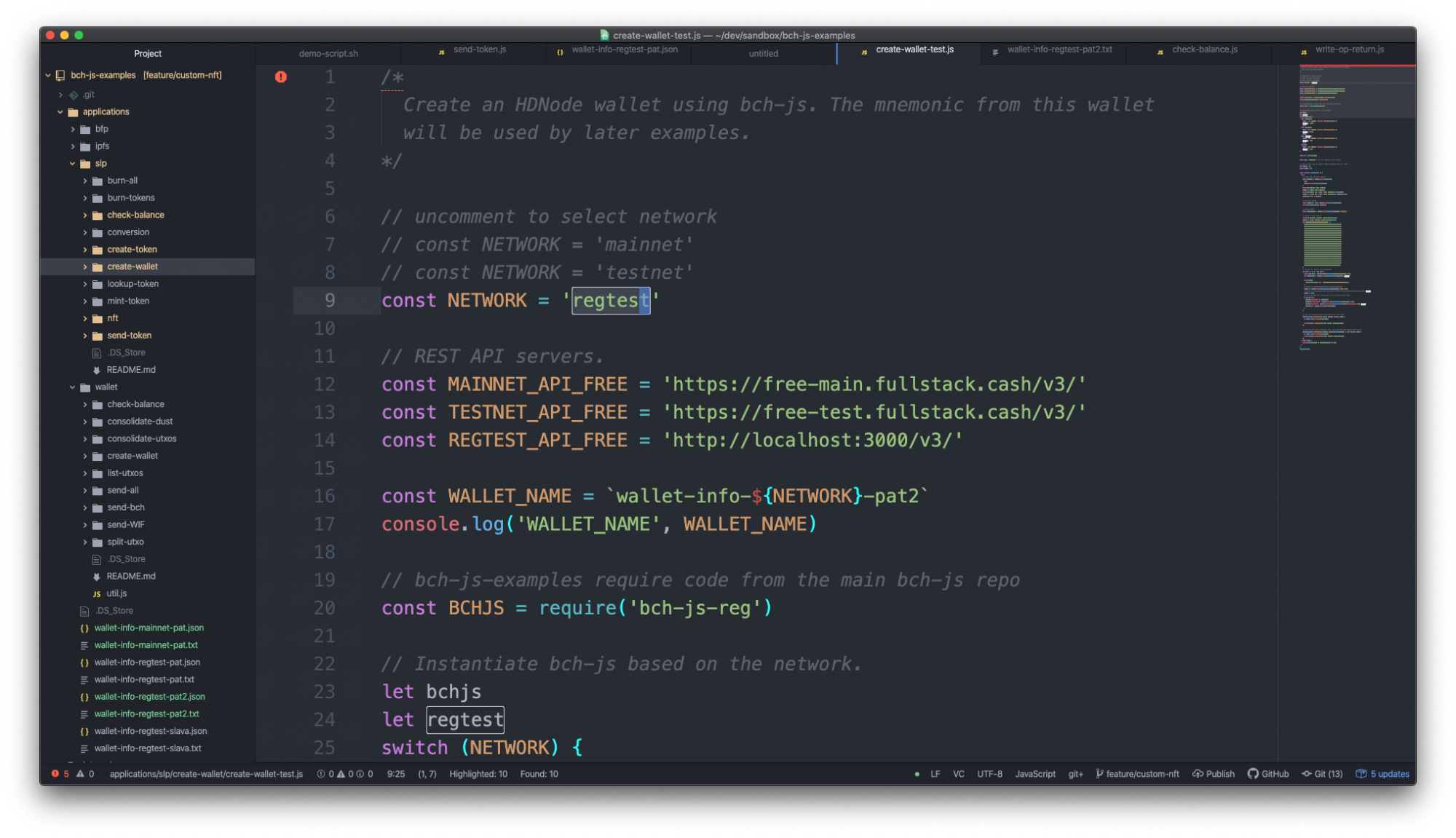
Task: Collapse the bch-js-examples project root
Action: pyautogui.click(x=48, y=75)
